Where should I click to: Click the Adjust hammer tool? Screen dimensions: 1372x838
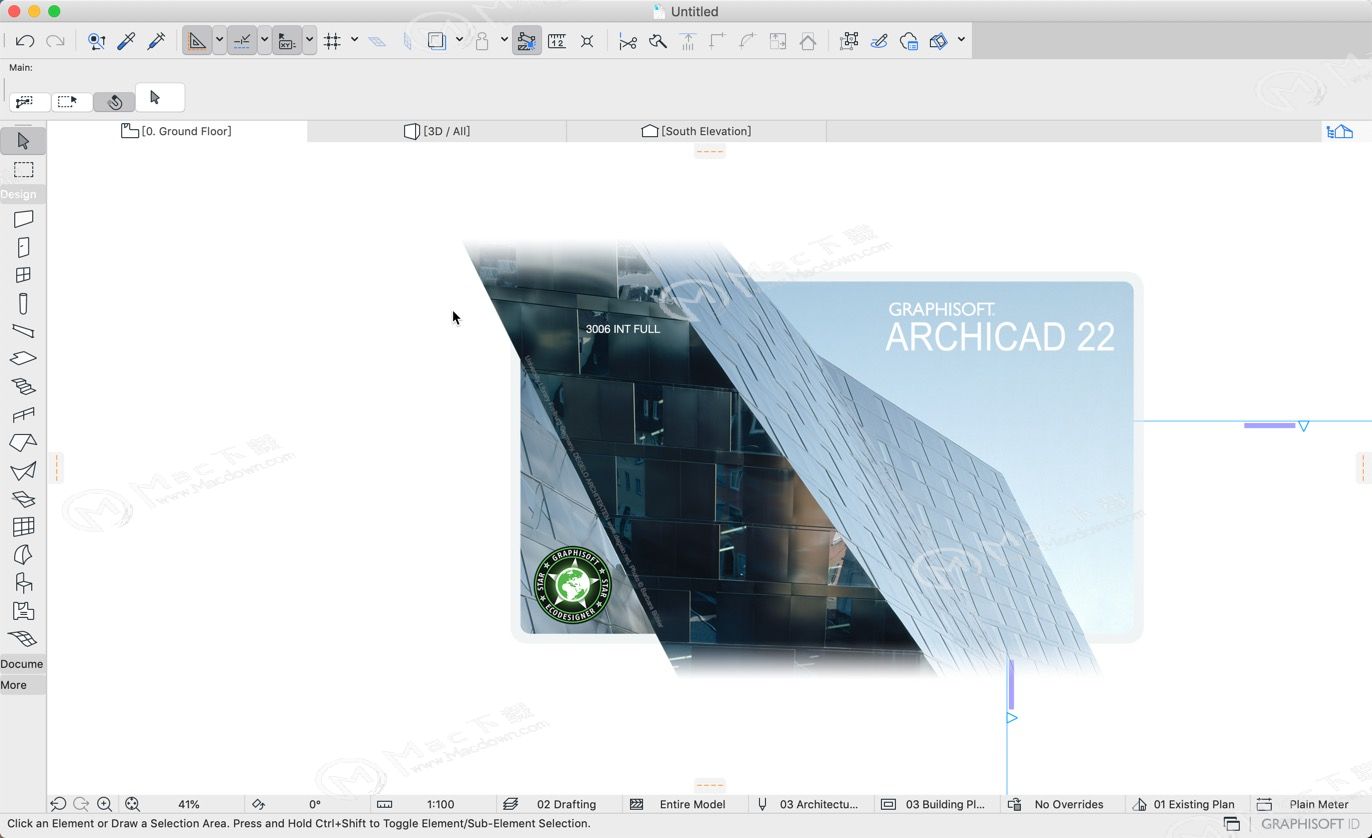657,41
